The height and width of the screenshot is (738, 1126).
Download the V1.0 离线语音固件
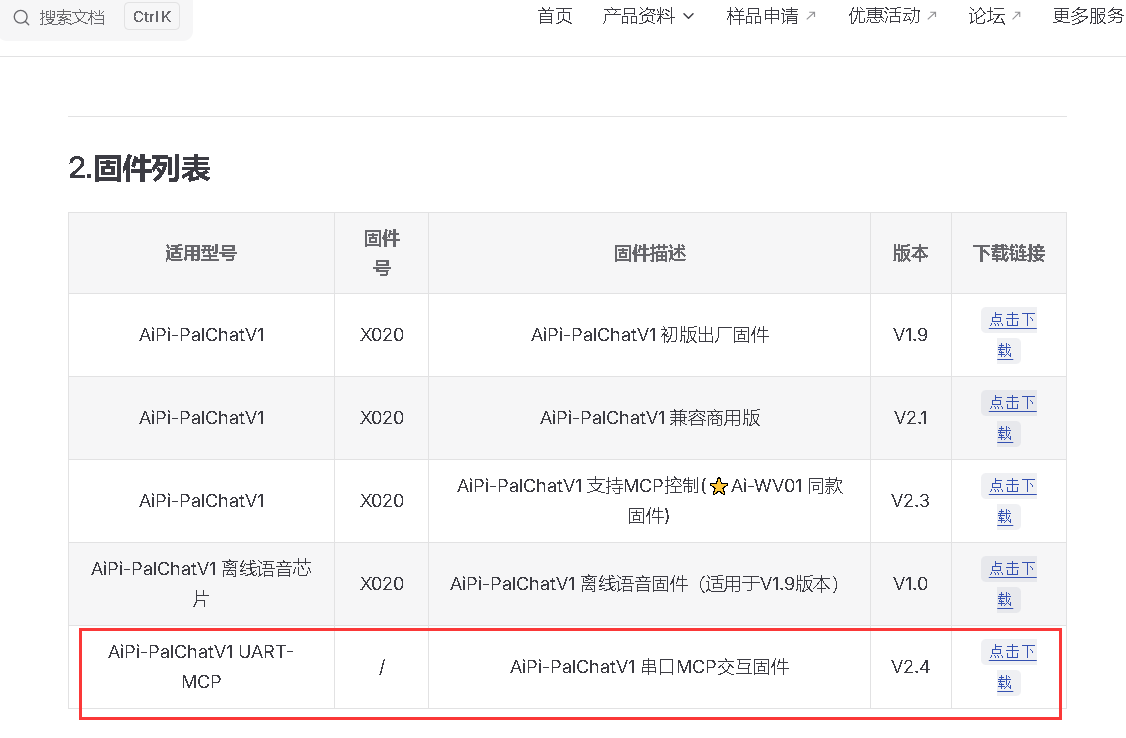pos(1012,570)
